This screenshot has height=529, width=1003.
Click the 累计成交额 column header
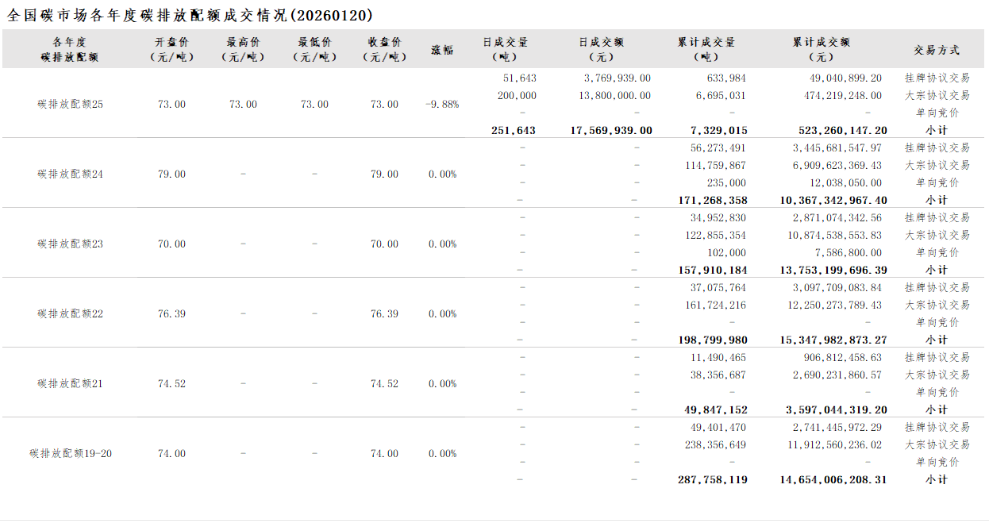(x=820, y=49)
